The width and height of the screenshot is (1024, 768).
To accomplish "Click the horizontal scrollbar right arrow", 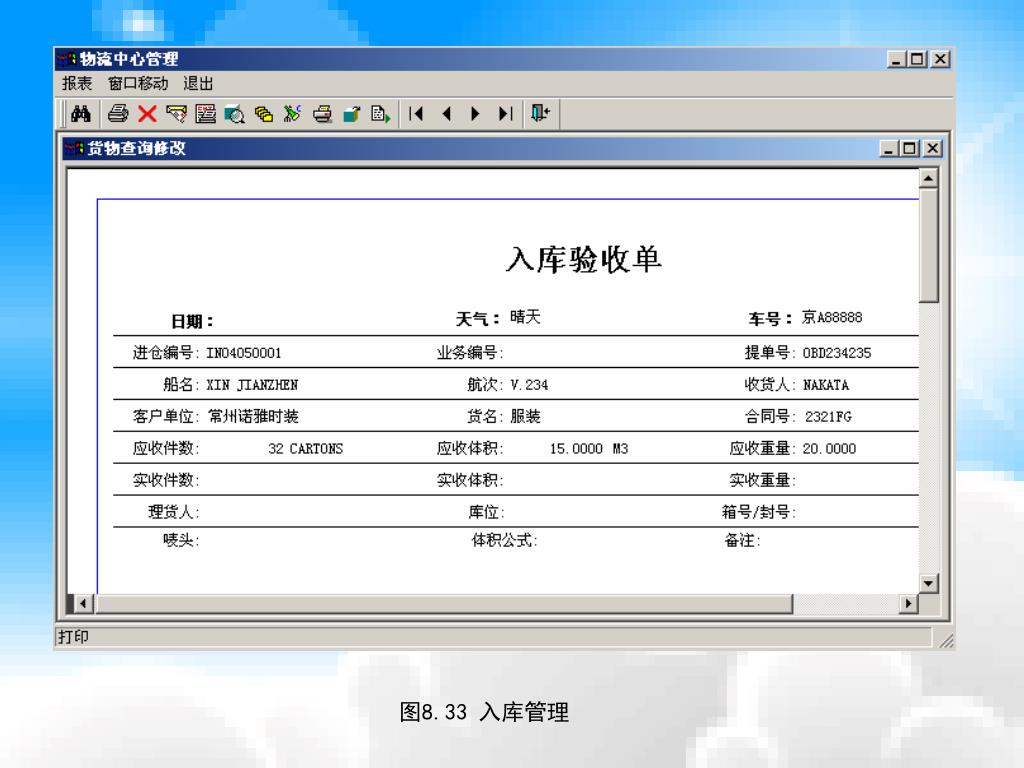I will click(x=908, y=603).
